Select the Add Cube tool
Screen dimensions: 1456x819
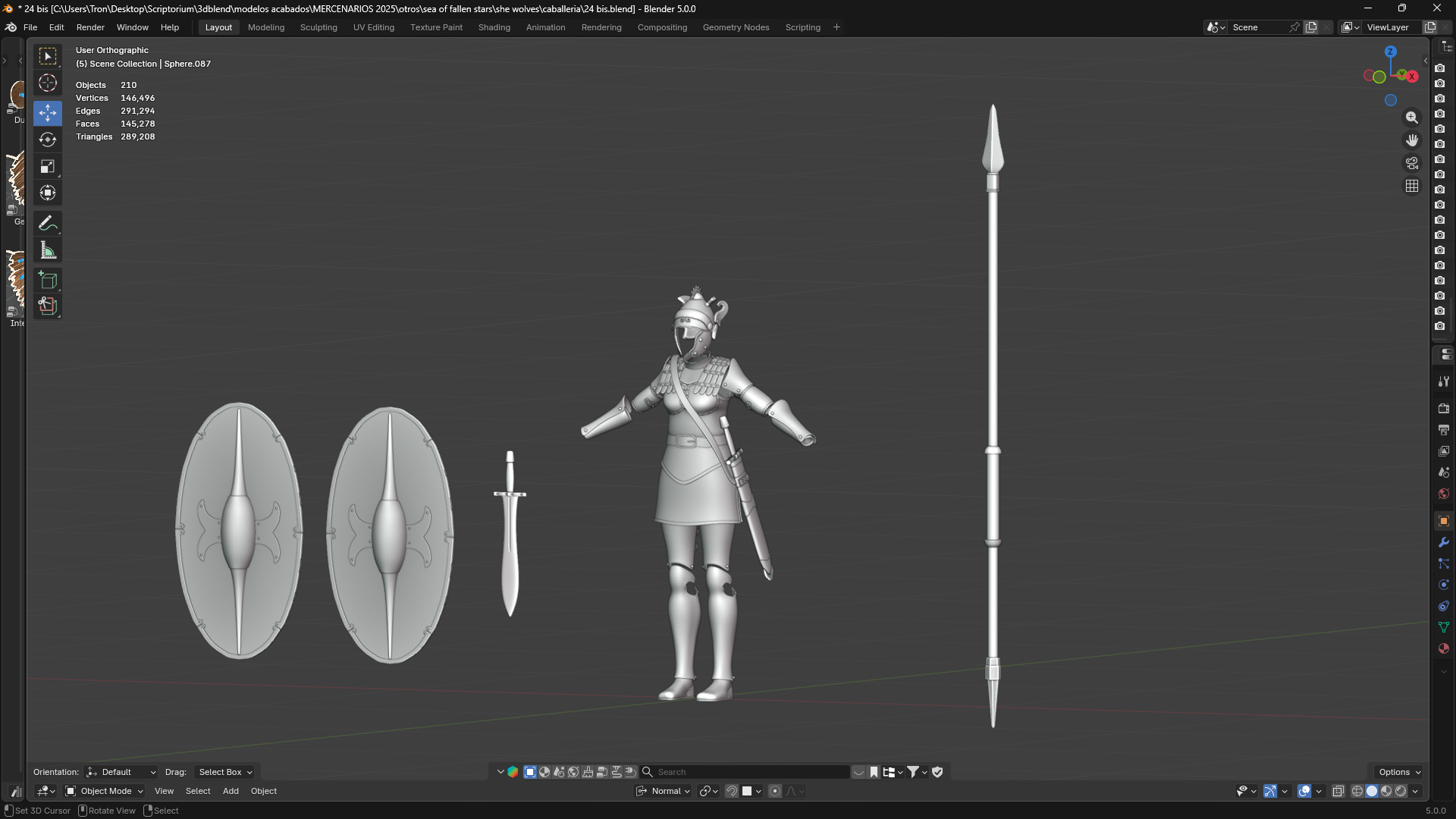pos(48,281)
